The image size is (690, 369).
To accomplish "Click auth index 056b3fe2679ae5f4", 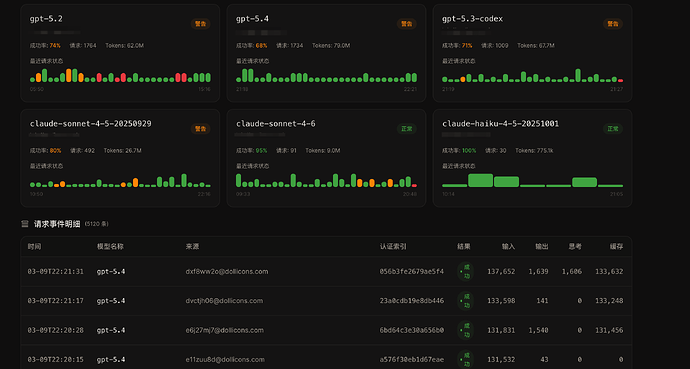I will coord(412,272).
